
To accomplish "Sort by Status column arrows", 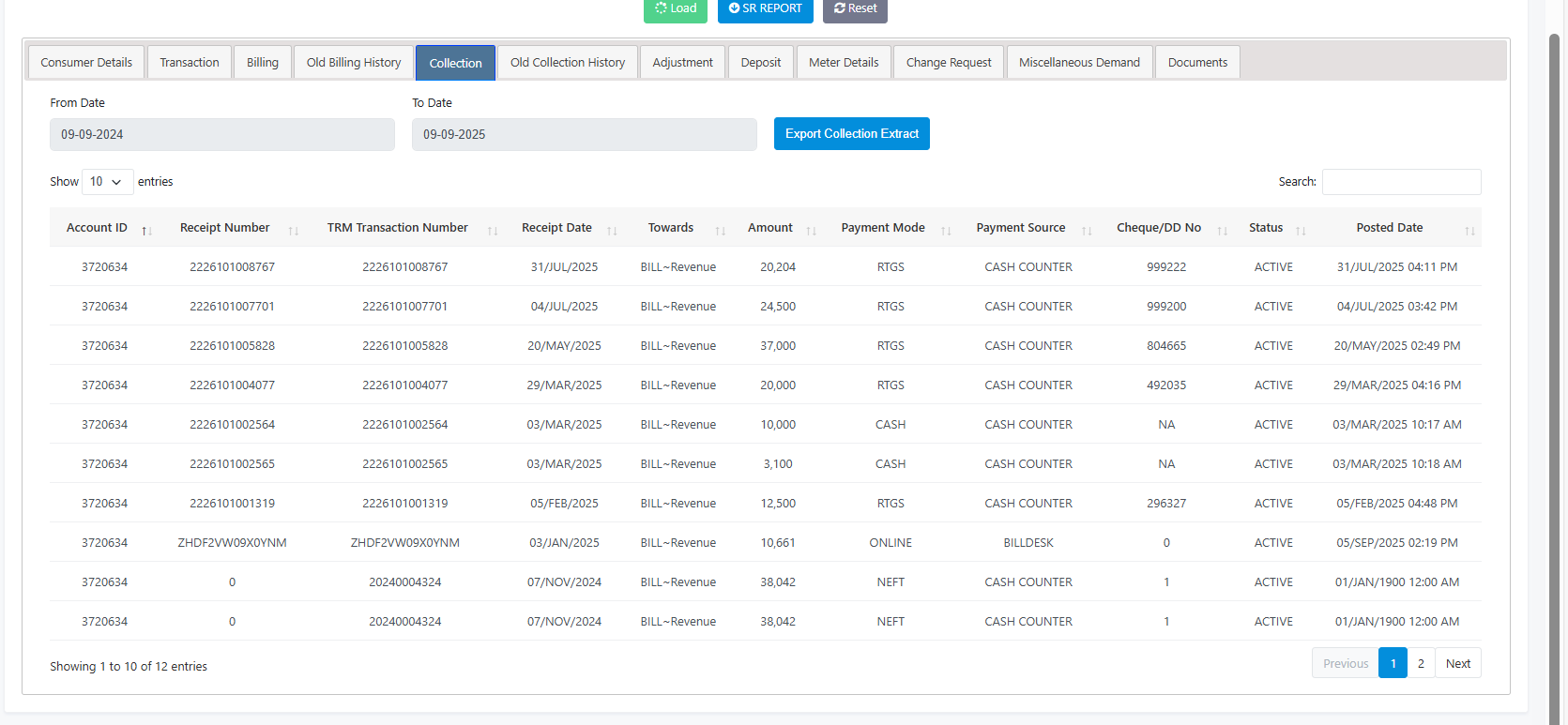I will [x=1301, y=230].
